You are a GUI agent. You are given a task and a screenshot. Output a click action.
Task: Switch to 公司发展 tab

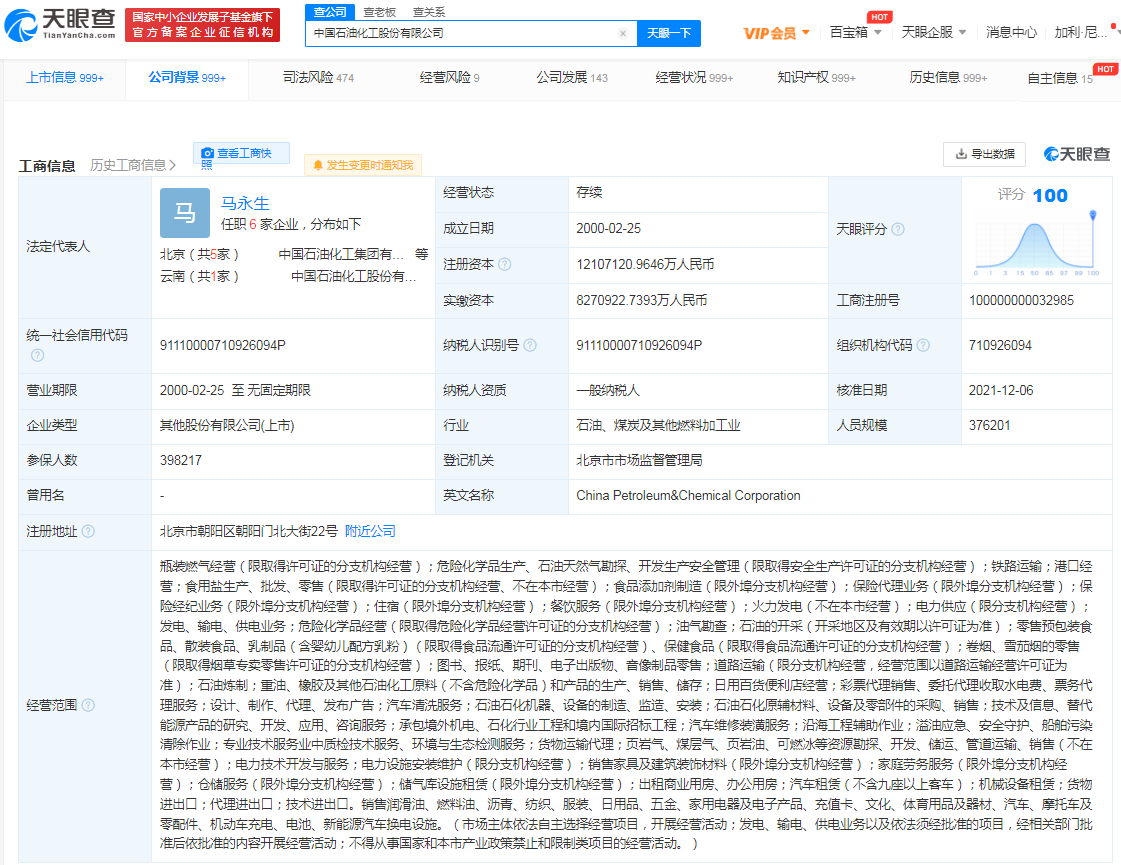[x=572, y=78]
